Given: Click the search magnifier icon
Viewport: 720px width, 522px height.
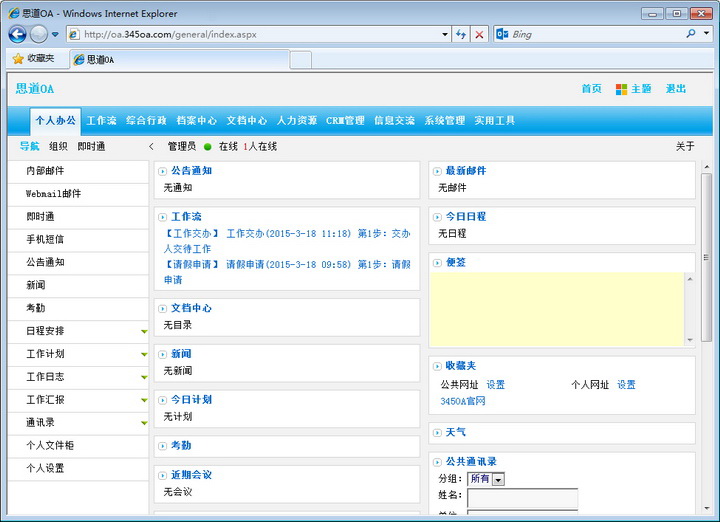Looking at the screenshot, I should pyautogui.click(x=691, y=34).
